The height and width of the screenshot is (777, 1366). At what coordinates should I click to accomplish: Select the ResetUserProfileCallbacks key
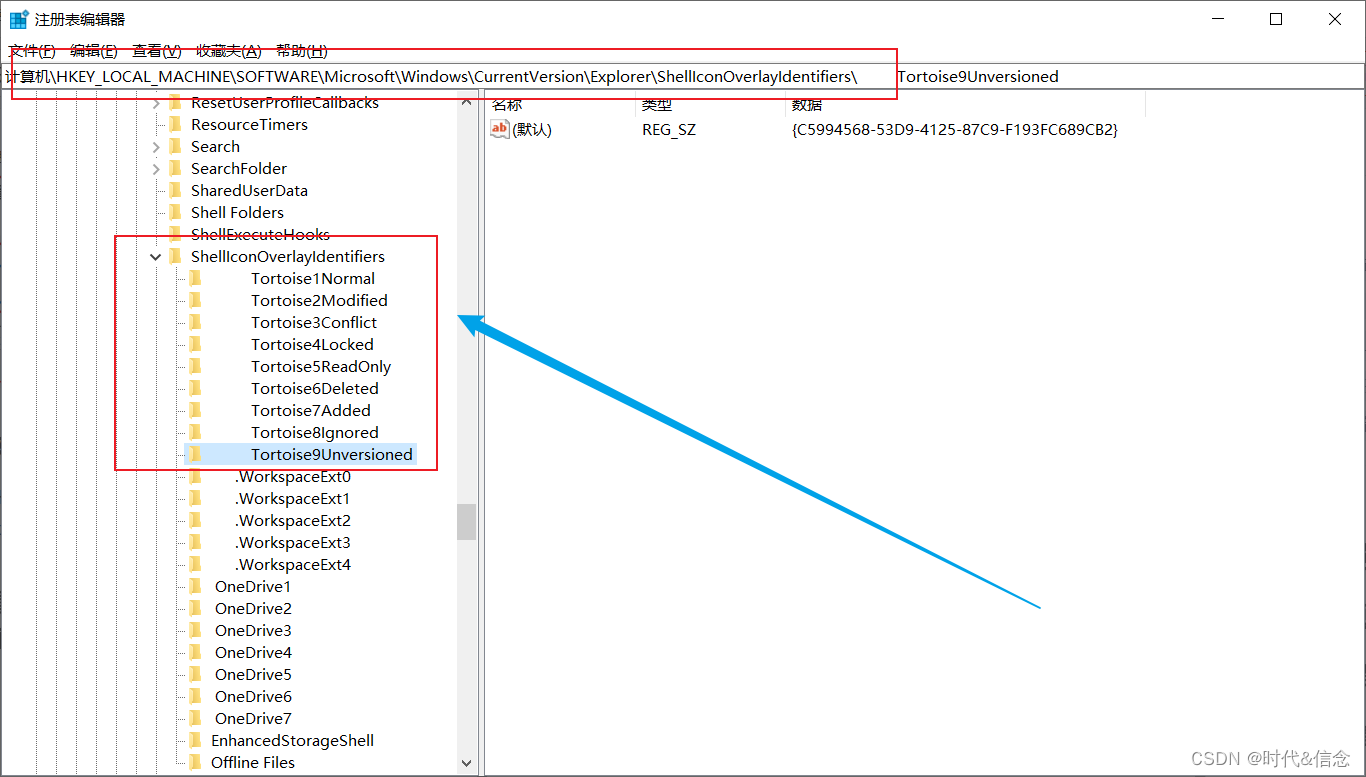point(285,102)
